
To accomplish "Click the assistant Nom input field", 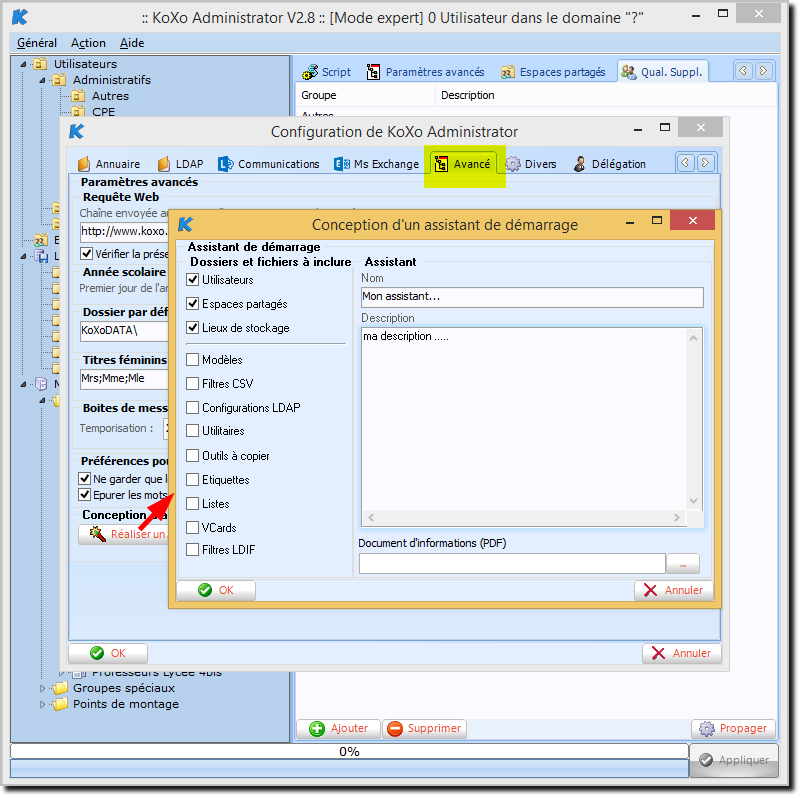I will click(x=532, y=297).
